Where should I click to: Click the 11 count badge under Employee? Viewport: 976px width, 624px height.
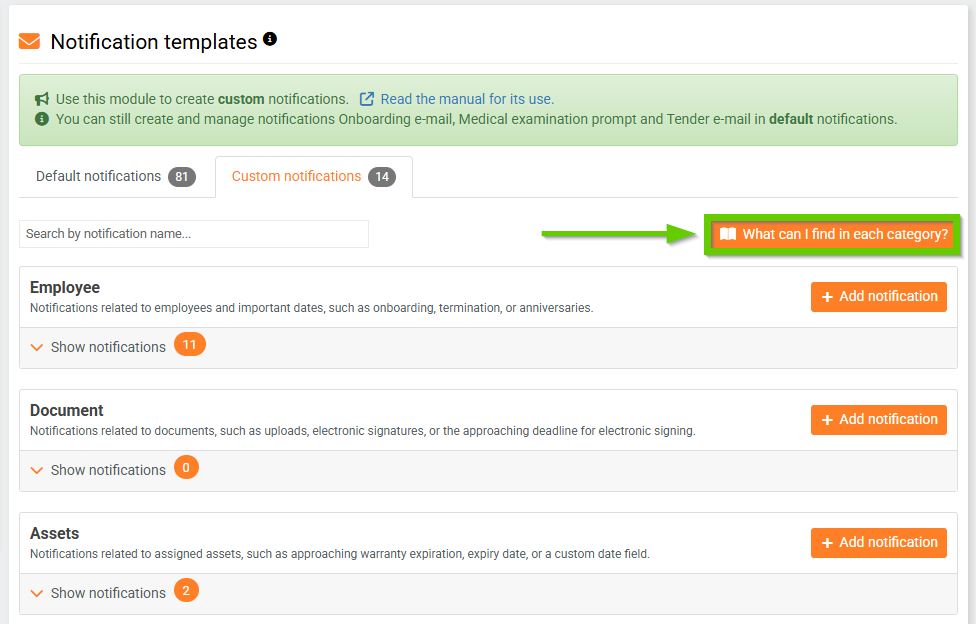point(189,346)
